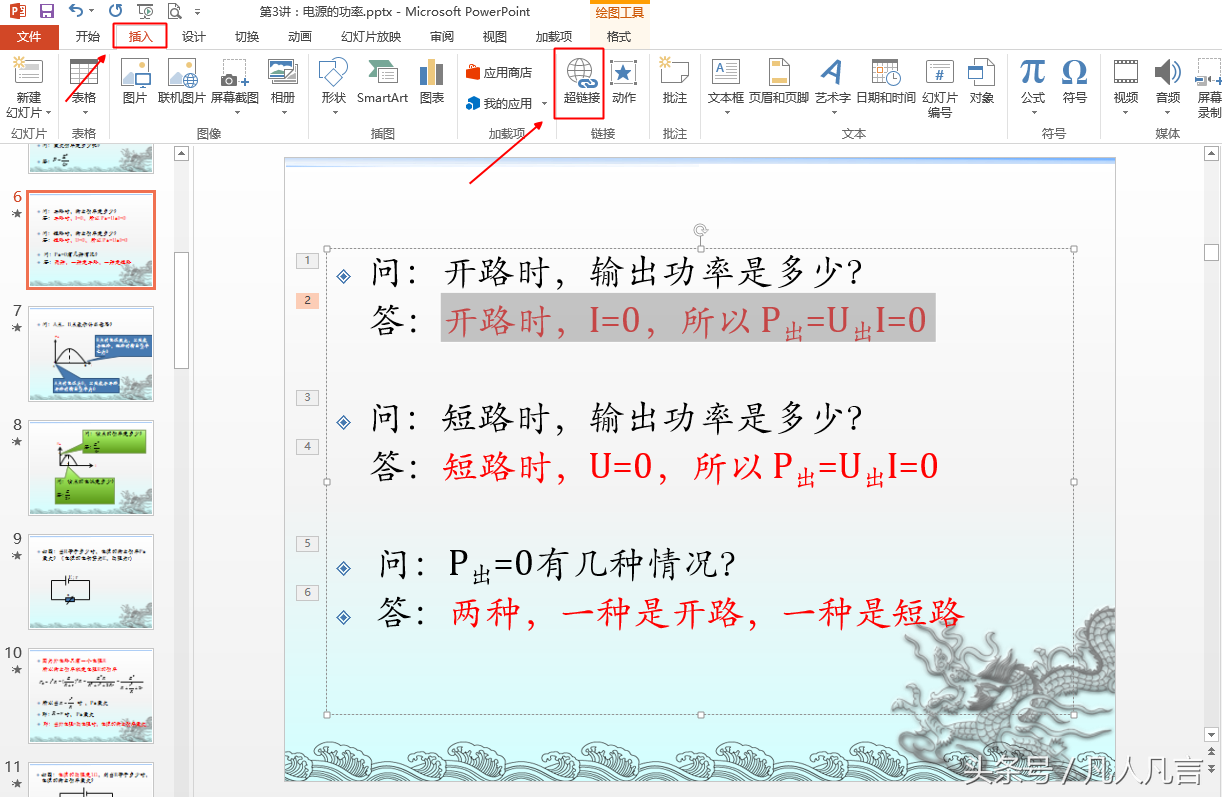Image resolution: width=1222 pixels, height=797 pixels.
Task: Switch to the 开始 (Home) tab
Action: coord(87,37)
